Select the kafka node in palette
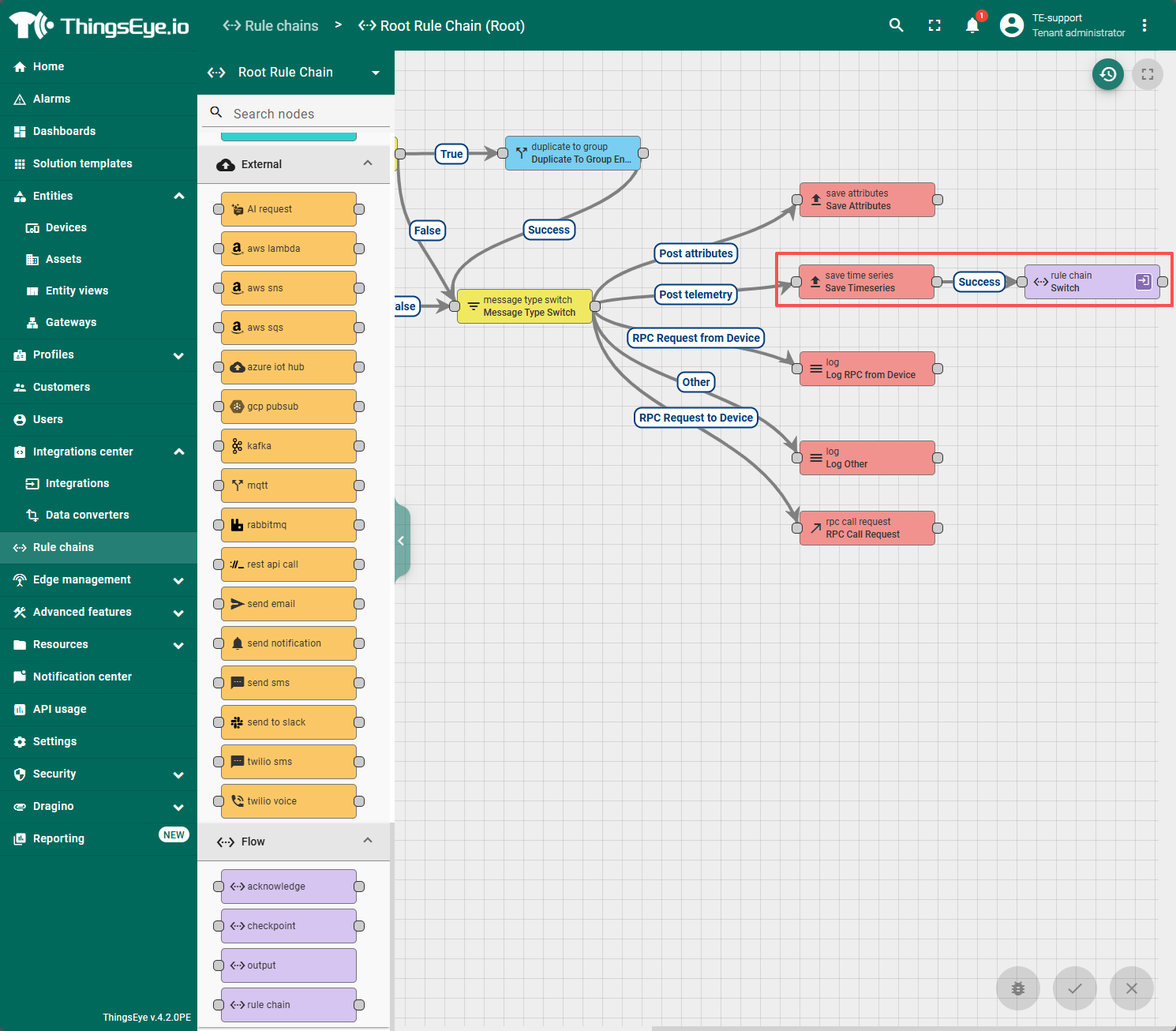 tap(288, 446)
